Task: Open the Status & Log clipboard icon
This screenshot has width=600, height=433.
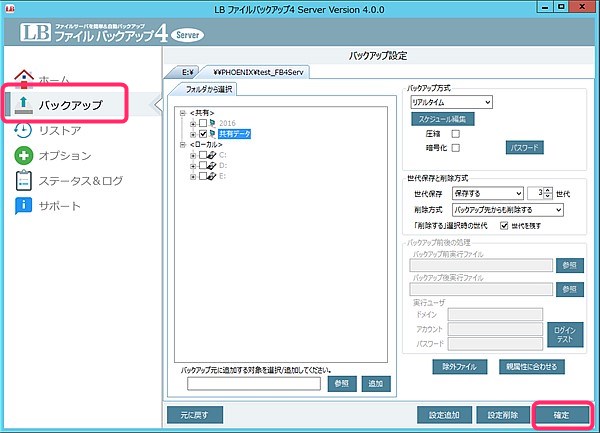Action: tap(24, 181)
